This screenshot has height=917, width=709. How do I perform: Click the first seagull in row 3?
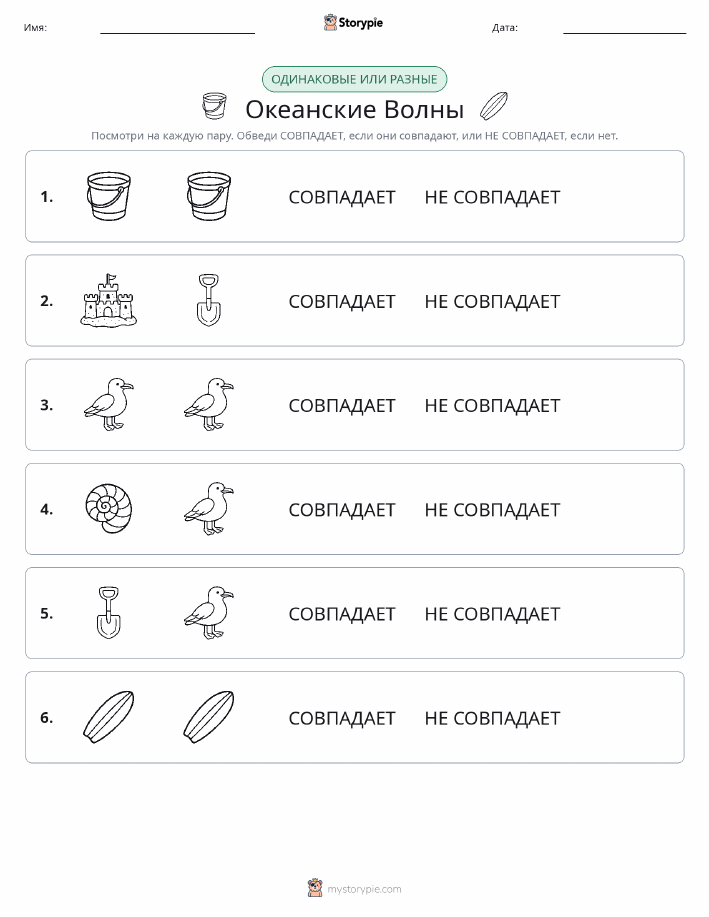tap(109, 404)
